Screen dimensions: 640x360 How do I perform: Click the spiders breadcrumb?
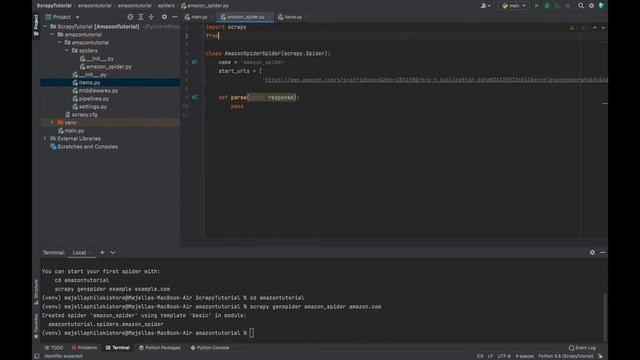click(x=166, y=6)
